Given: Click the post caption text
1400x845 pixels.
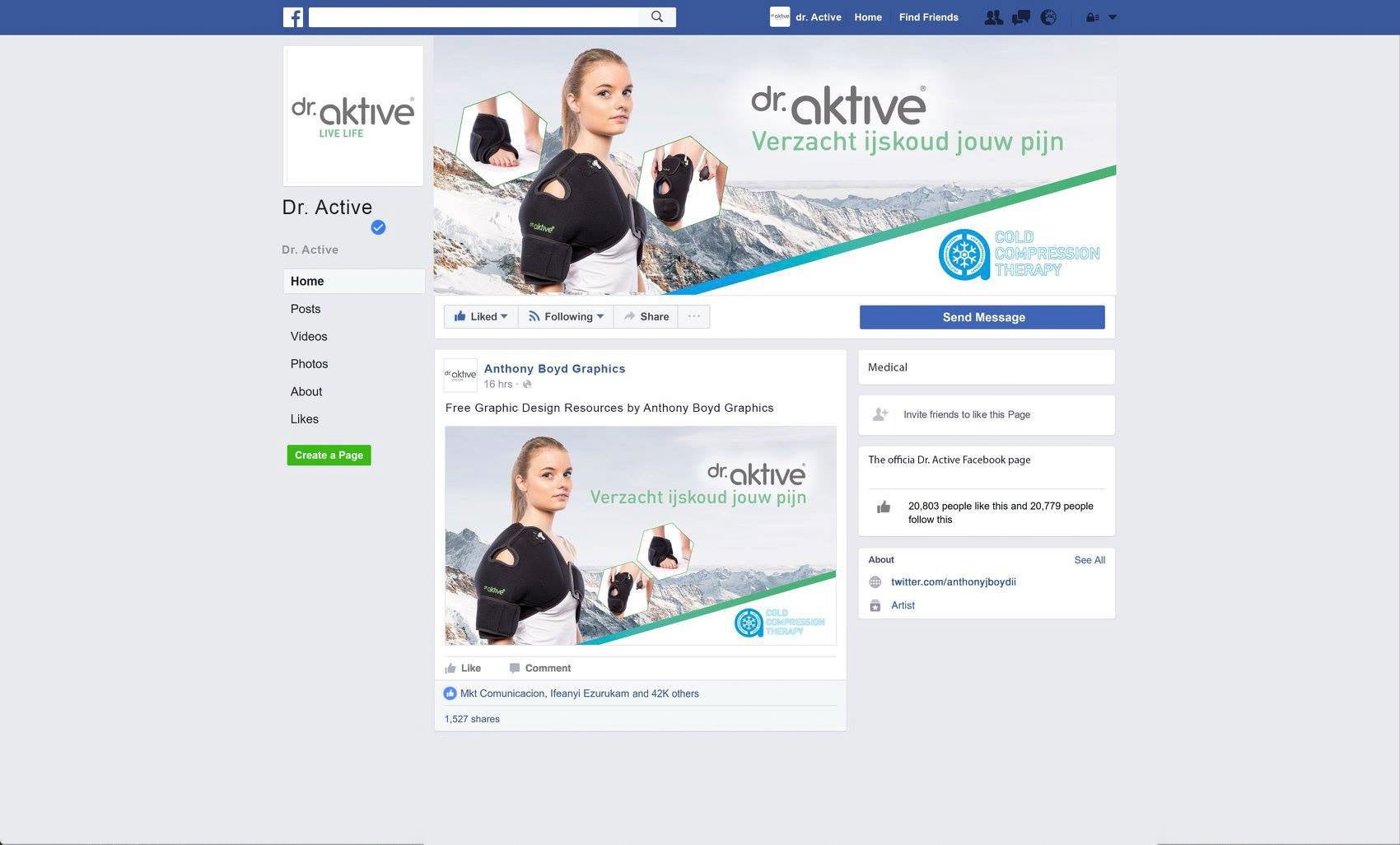Looking at the screenshot, I should (609, 408).
